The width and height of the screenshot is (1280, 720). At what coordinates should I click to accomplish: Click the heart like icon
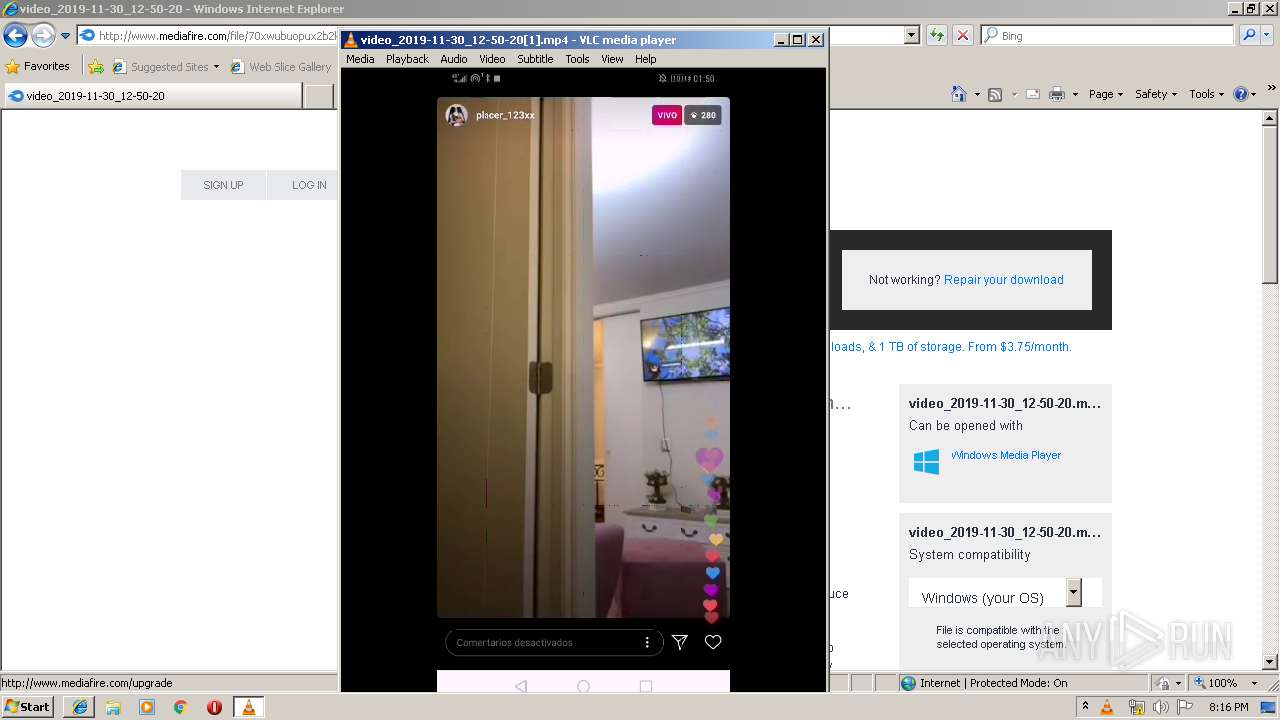(713, 642)
